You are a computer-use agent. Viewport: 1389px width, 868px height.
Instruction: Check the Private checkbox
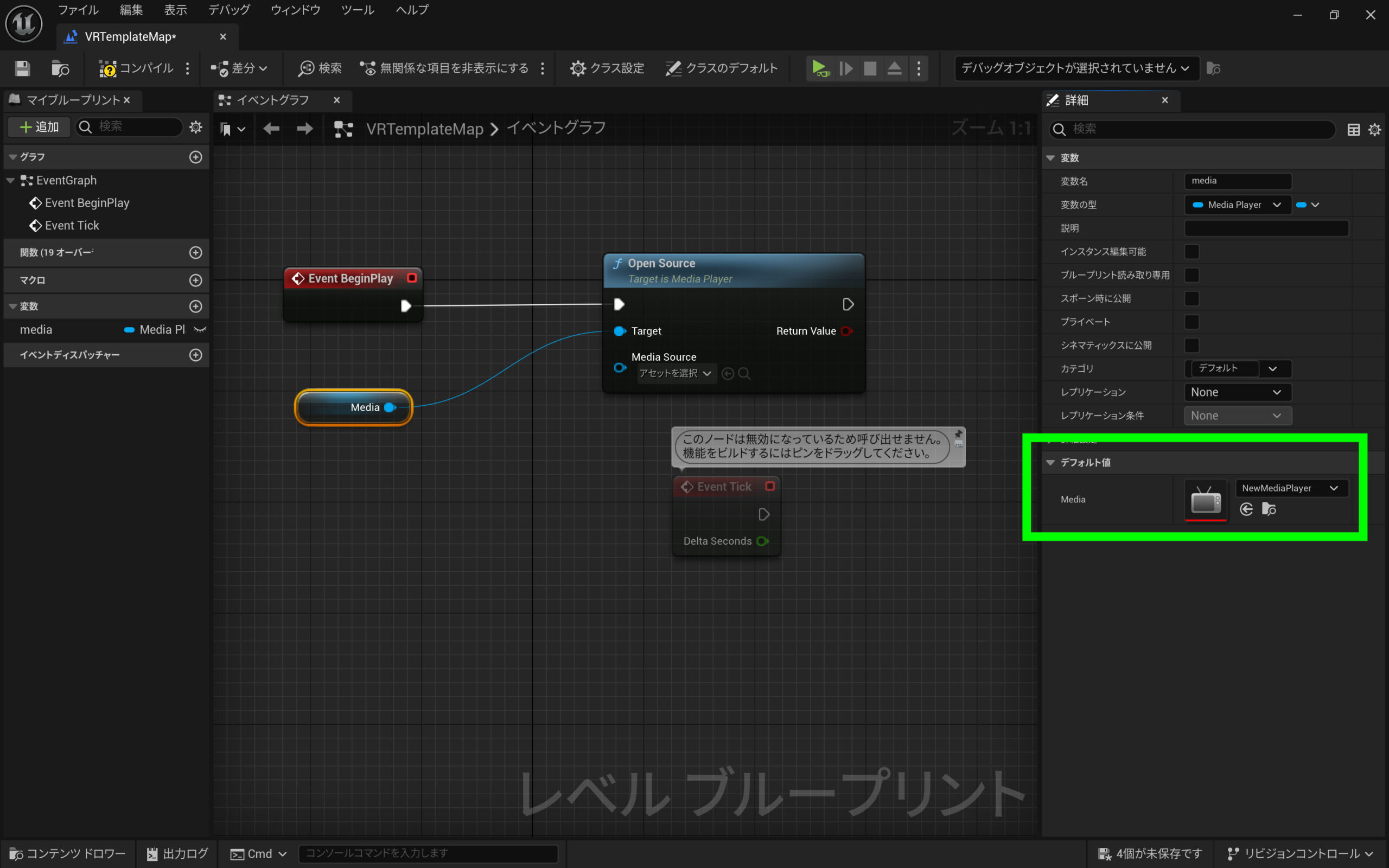[1192, 322]
